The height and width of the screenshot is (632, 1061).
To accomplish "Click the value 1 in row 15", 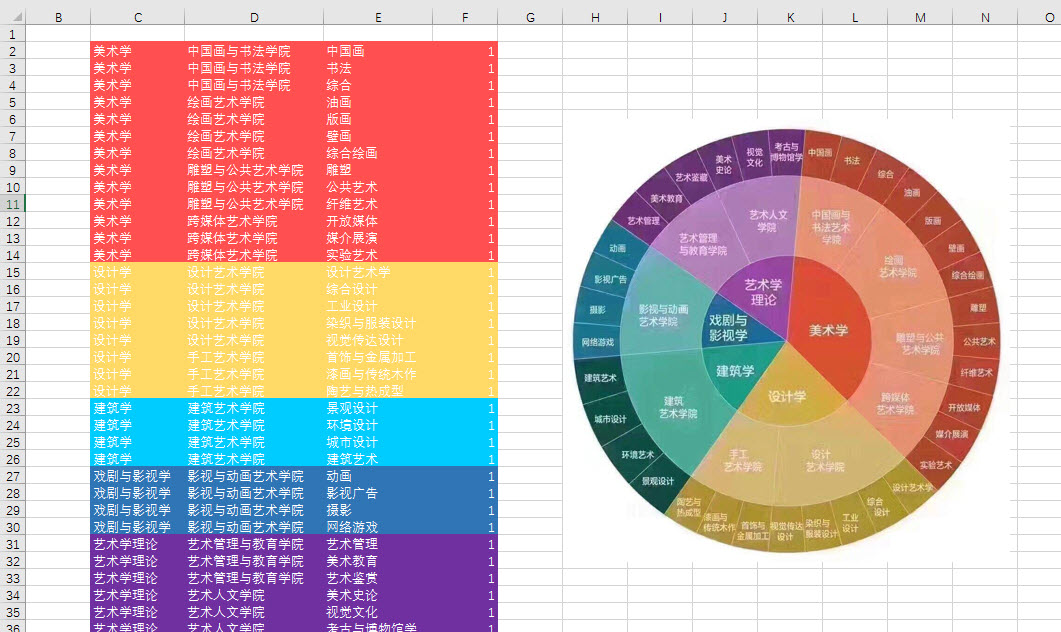I will pos(465,272).
